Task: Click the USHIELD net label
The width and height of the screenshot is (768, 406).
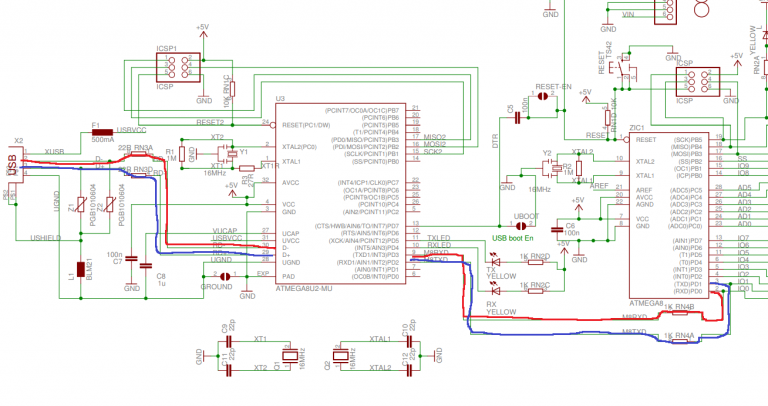Action: click(46, 238)
